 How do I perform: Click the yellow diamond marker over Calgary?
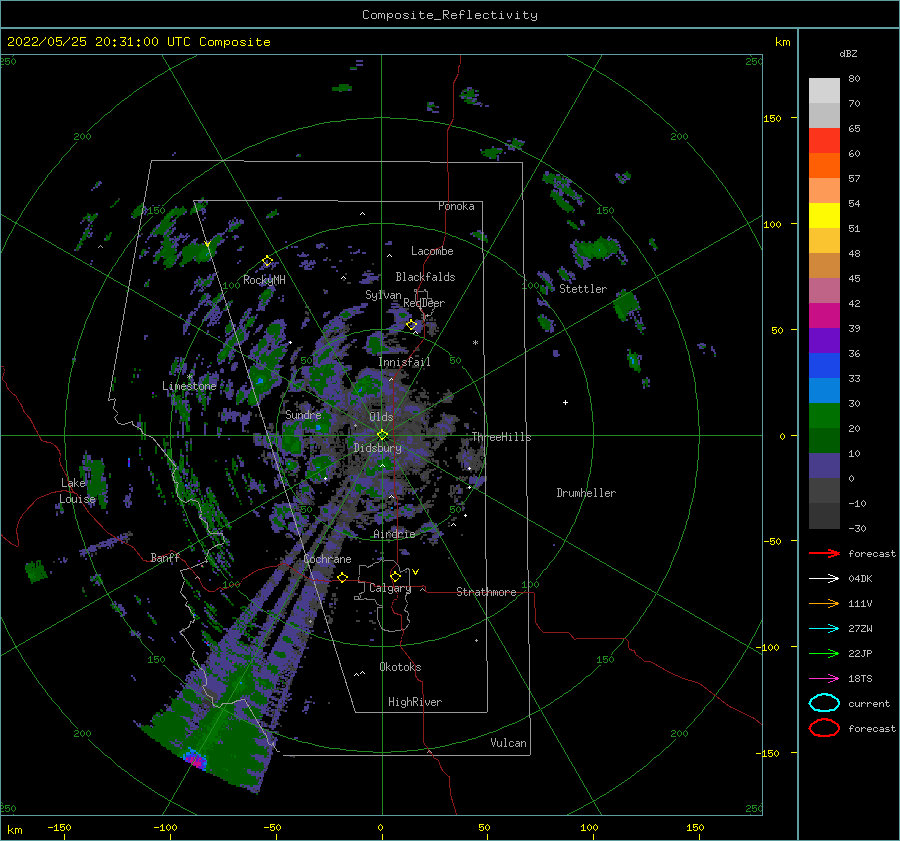(395, 576)
